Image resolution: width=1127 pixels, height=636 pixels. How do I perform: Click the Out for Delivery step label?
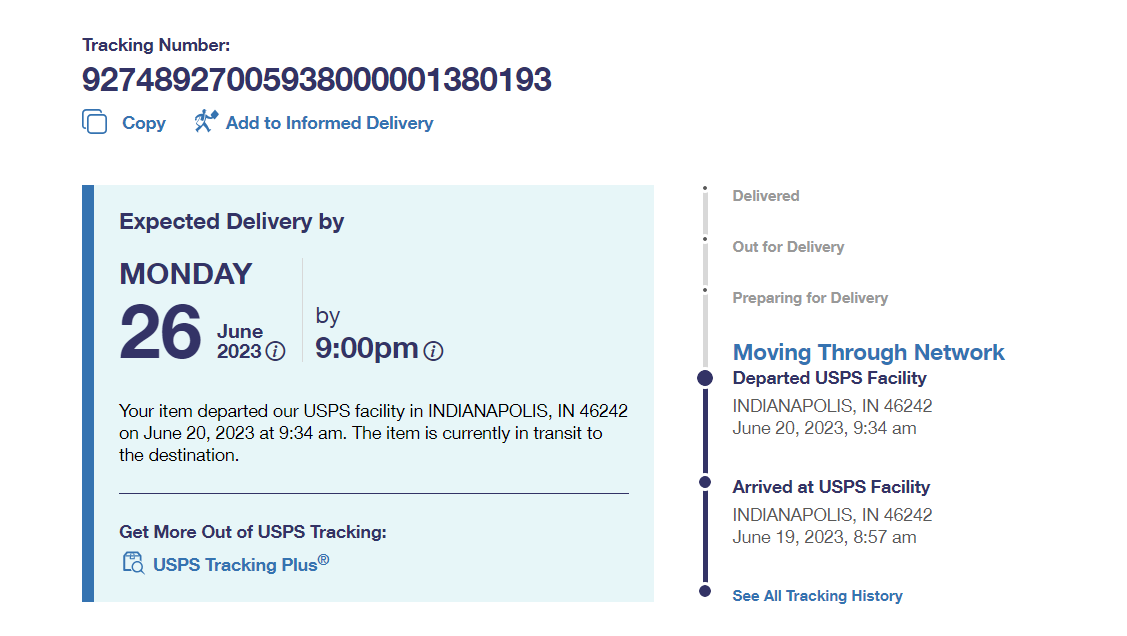pos(788,247)
